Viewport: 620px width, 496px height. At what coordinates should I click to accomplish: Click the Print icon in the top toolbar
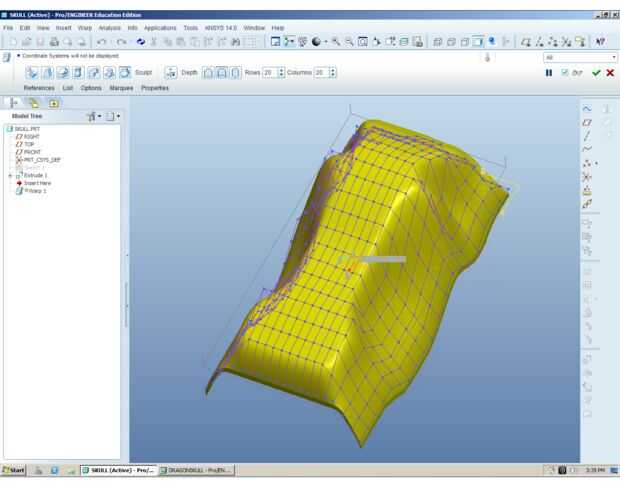click(x=54, y=41)
